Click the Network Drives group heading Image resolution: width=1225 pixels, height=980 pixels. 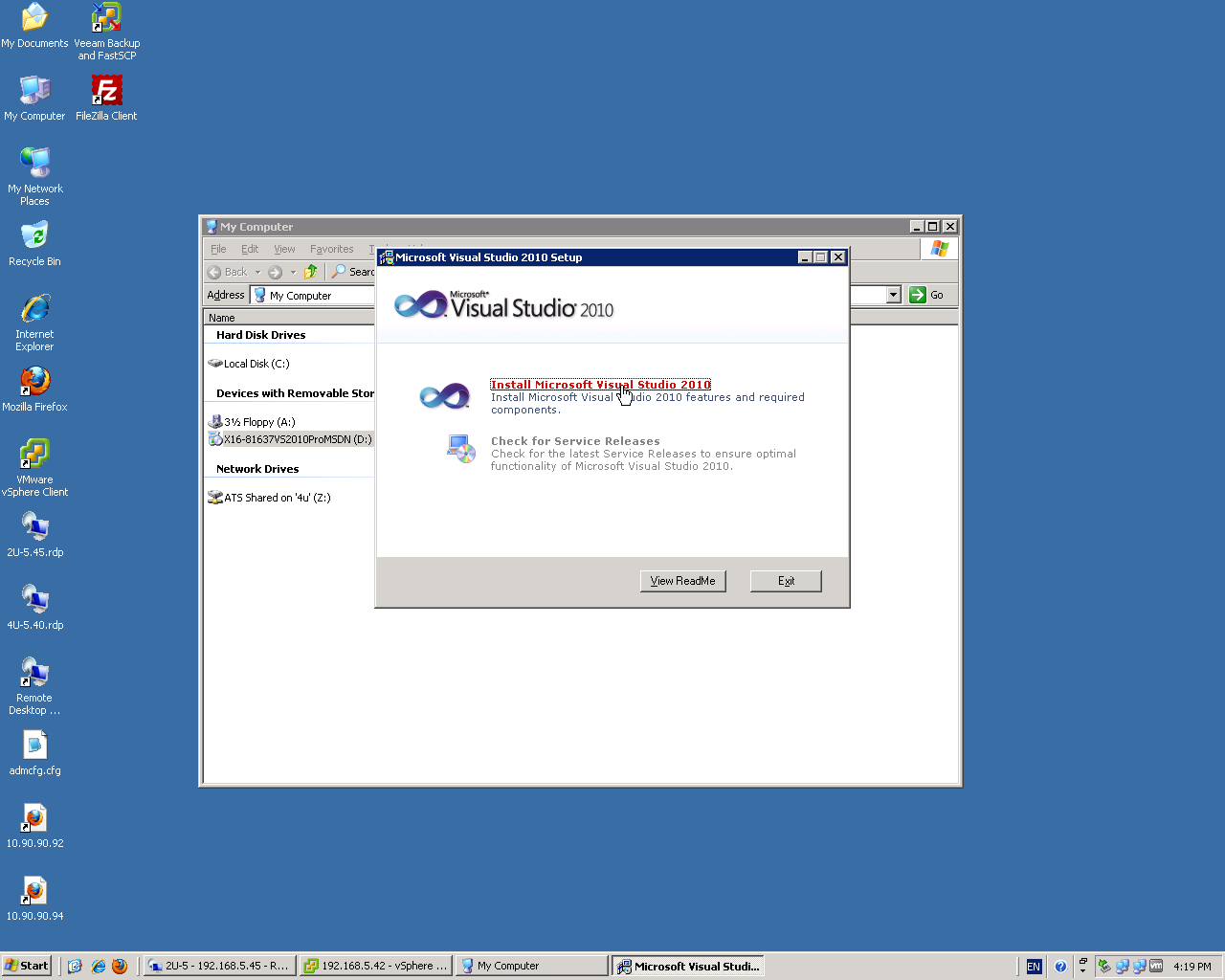(x=257, y=469)
